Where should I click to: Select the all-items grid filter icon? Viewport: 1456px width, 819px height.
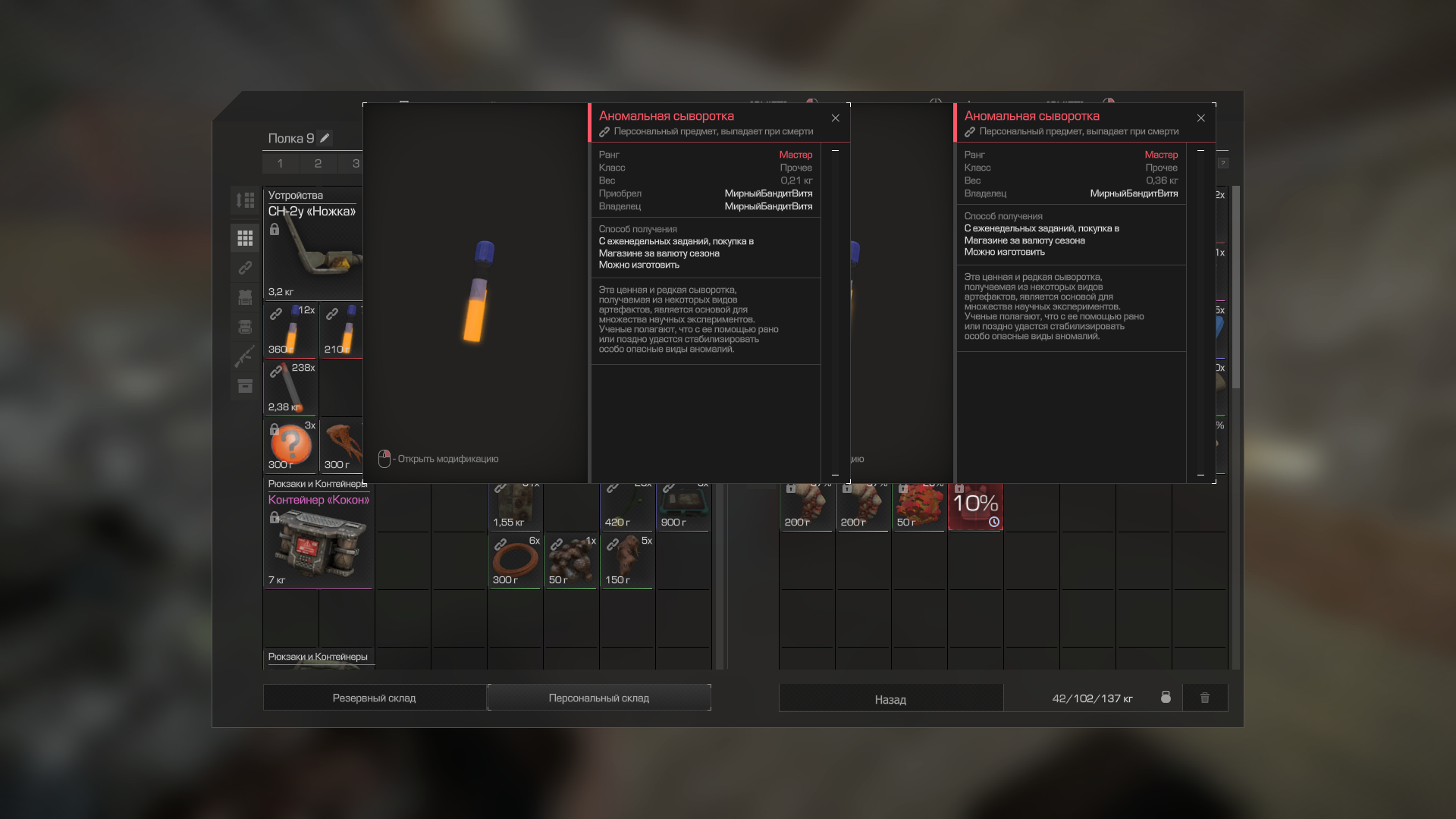pyautogui.click(x=245, y=238)
